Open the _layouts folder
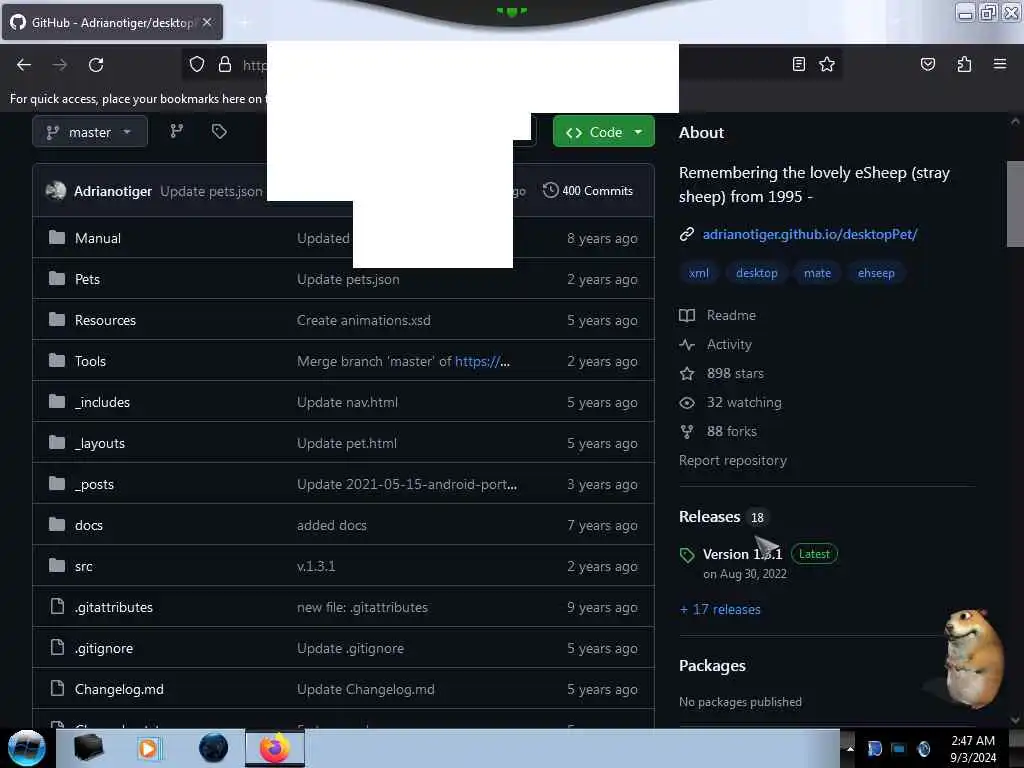The height and width of the screenshot is (768, 1024). pos(100,443)
